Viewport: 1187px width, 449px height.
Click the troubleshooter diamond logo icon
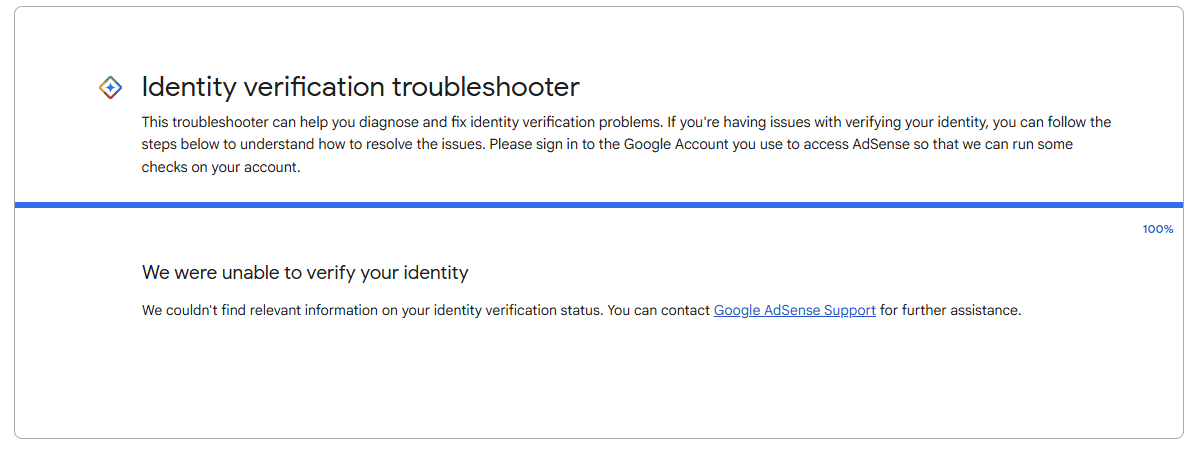(x=111, y=88)
